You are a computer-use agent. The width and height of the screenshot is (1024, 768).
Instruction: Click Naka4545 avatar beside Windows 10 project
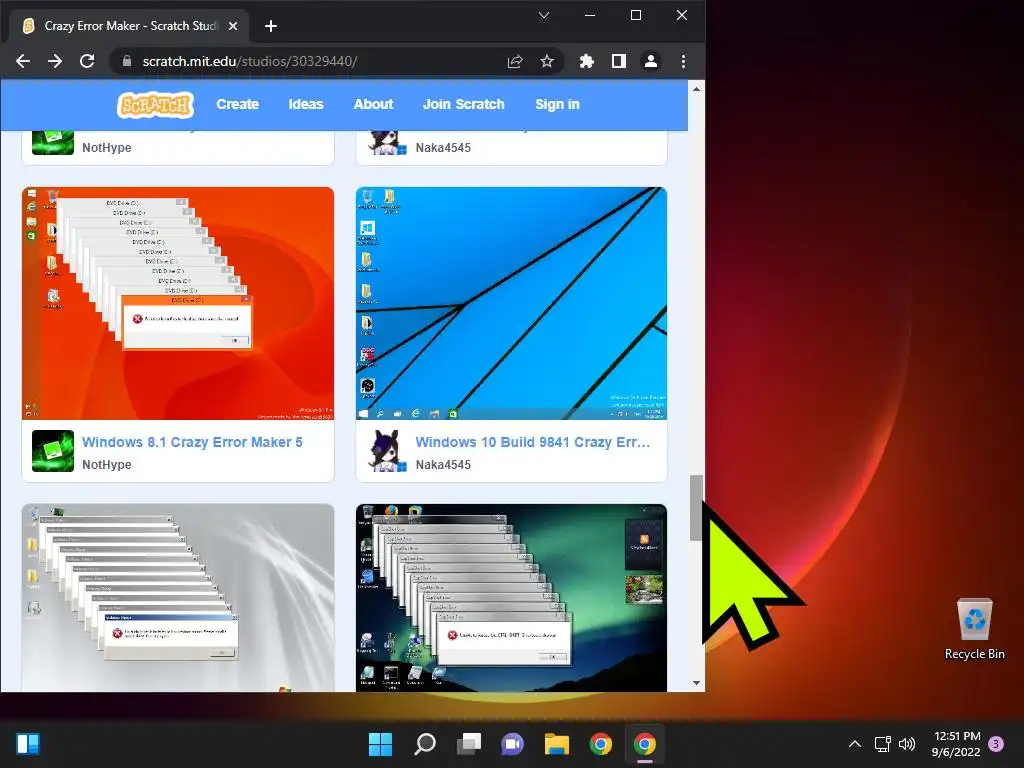pos(387,451)
